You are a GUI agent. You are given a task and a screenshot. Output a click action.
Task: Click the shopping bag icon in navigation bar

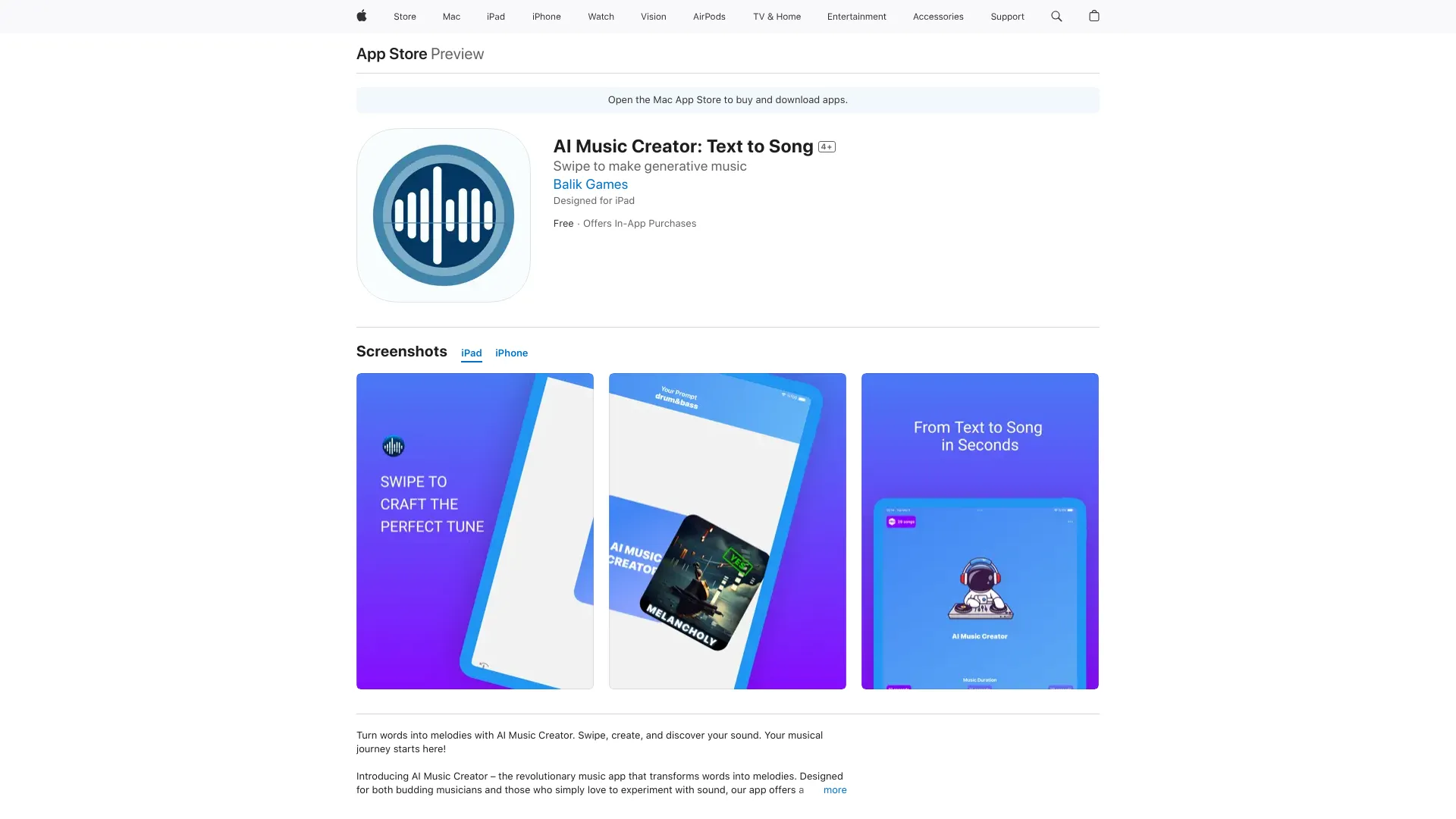(1094, 16)
